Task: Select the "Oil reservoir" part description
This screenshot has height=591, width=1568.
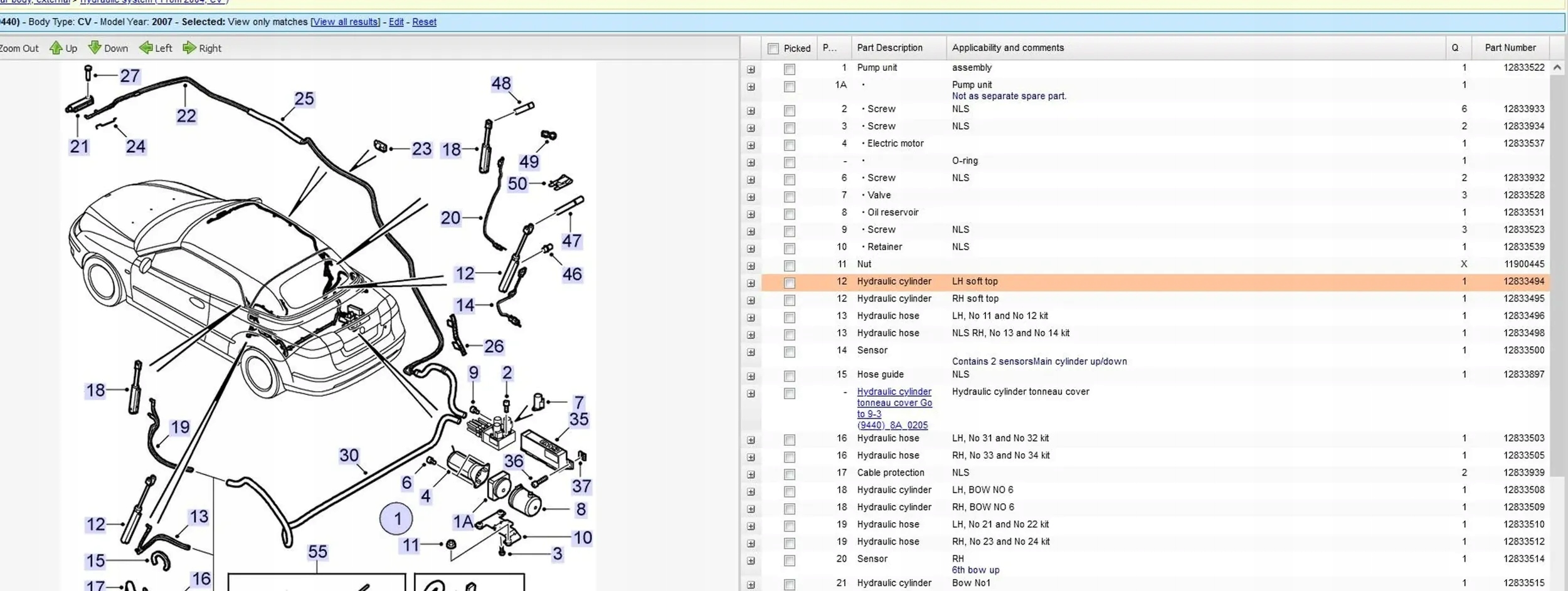Action: (x=893, y=212)
